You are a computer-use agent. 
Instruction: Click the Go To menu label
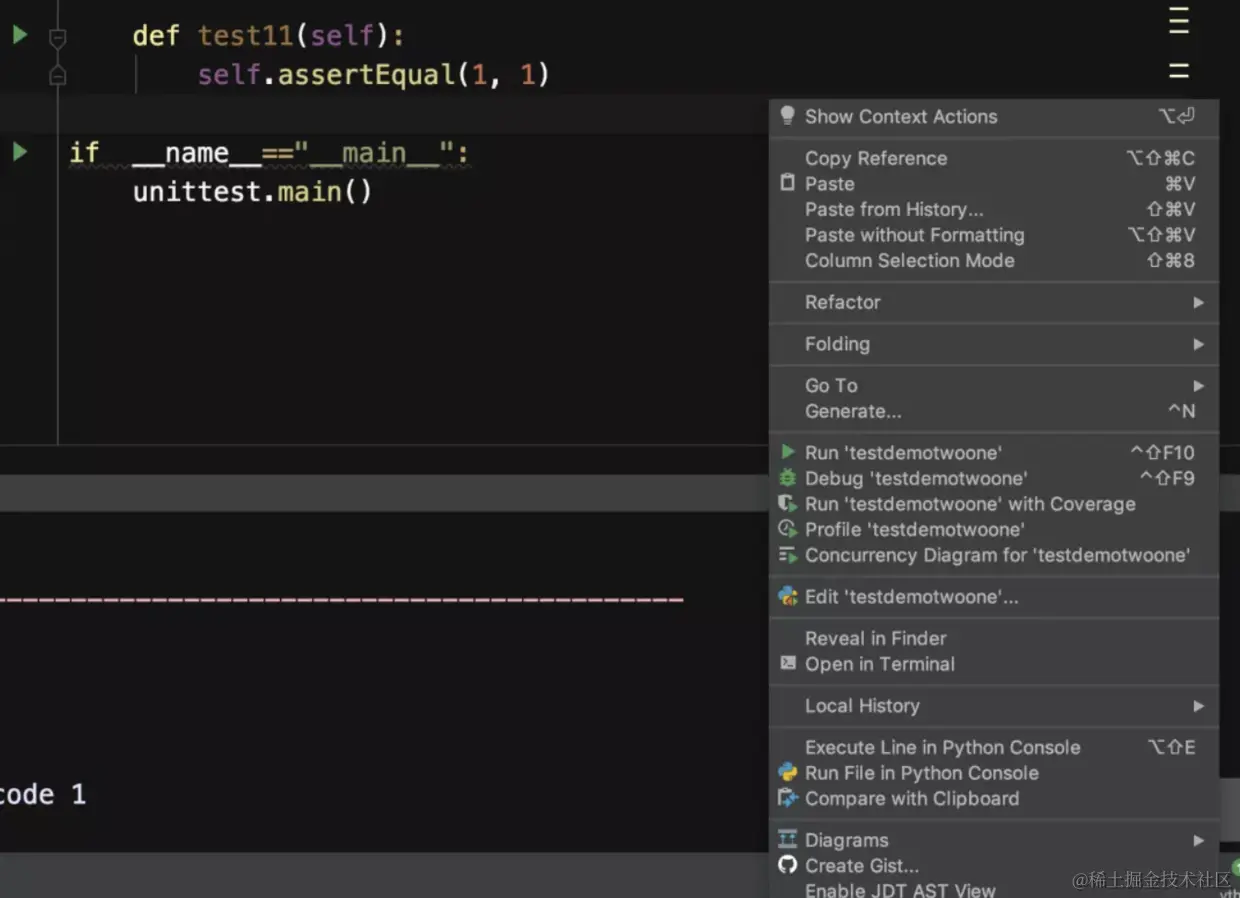[831, 385]
